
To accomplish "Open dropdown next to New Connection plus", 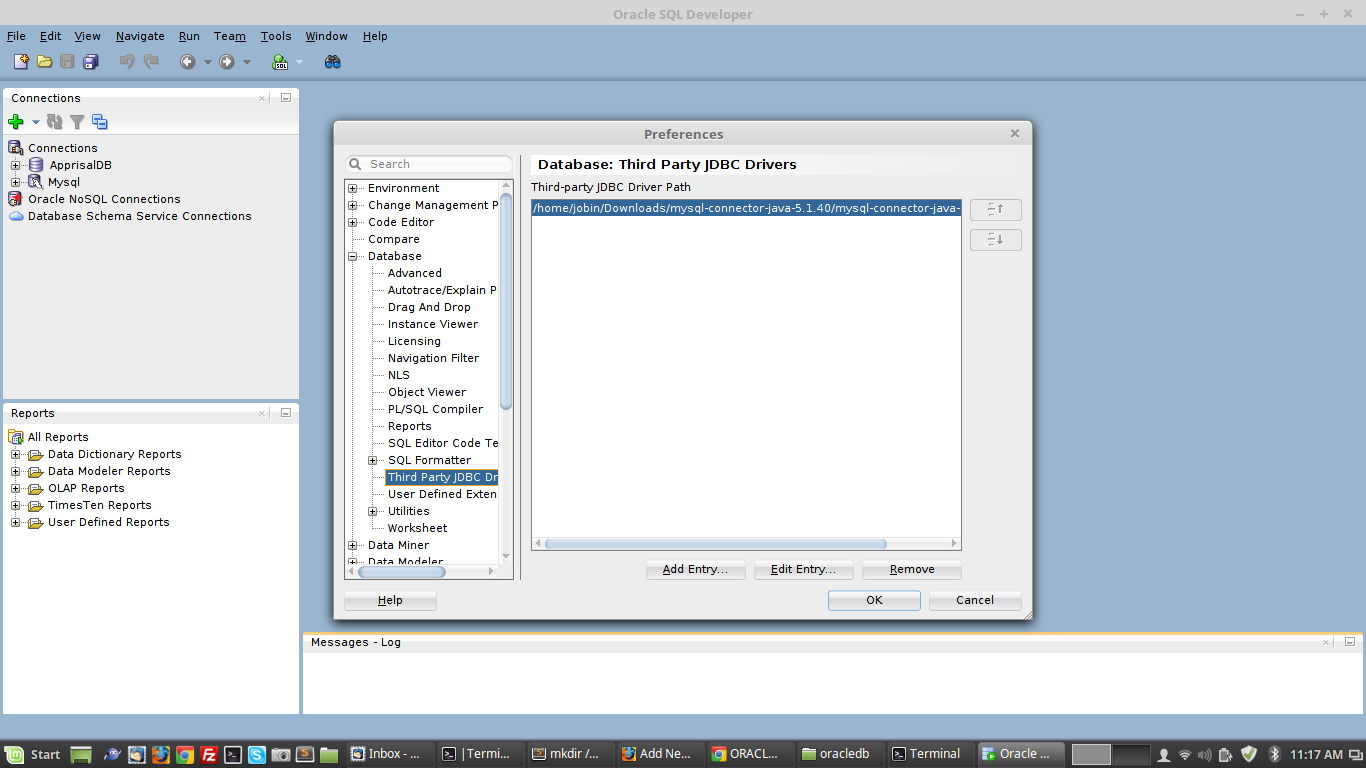I will [35, 122].
